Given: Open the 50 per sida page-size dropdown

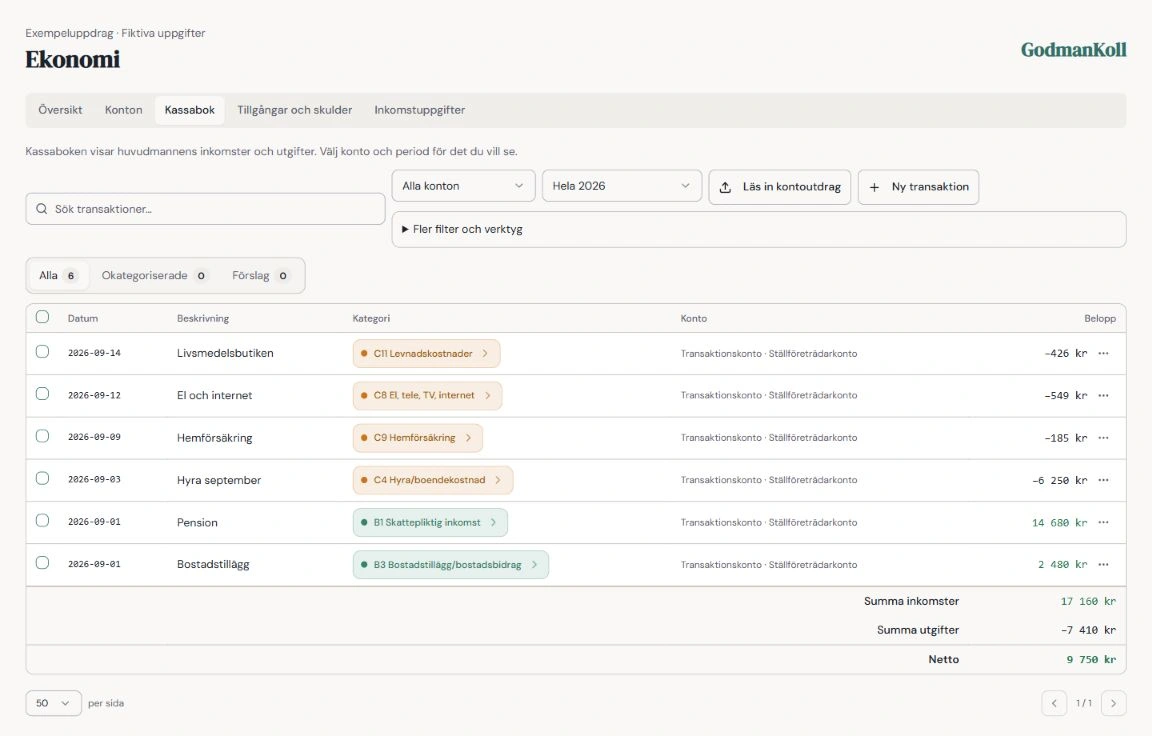Looking at the screenshot, I should coord(54,703).
